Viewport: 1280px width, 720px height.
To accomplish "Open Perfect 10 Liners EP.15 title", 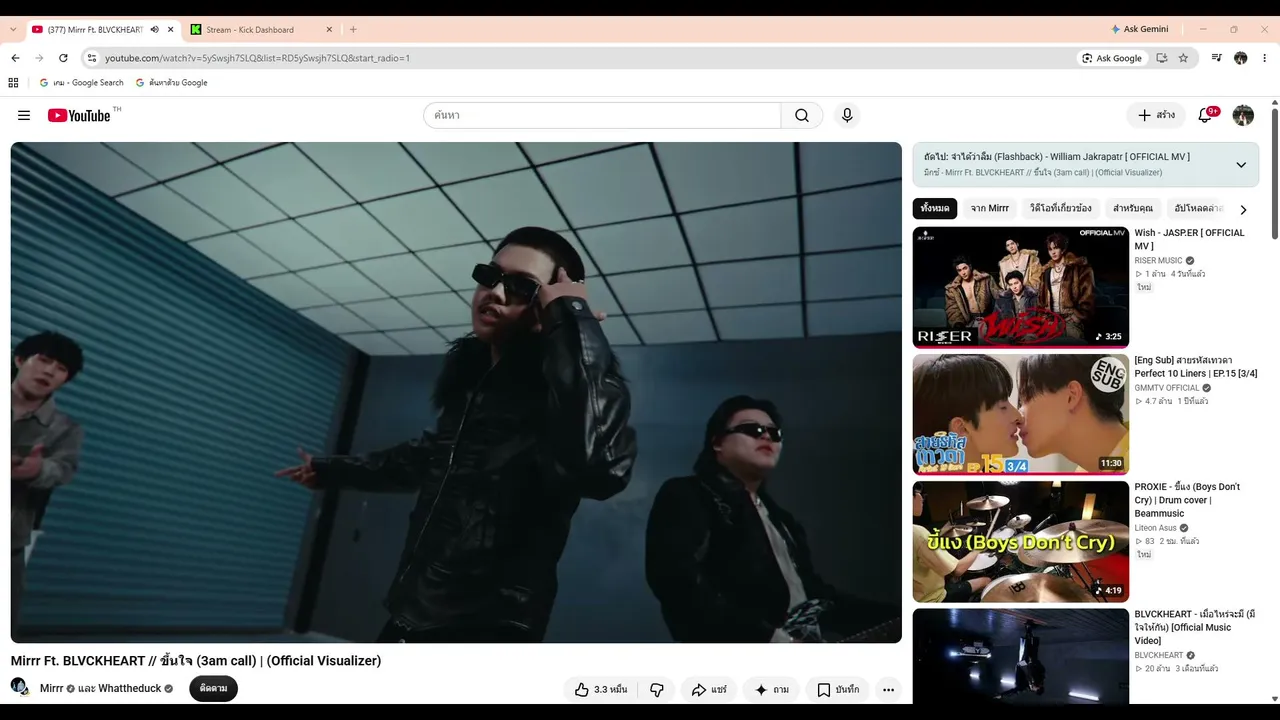I will 1196,367.
